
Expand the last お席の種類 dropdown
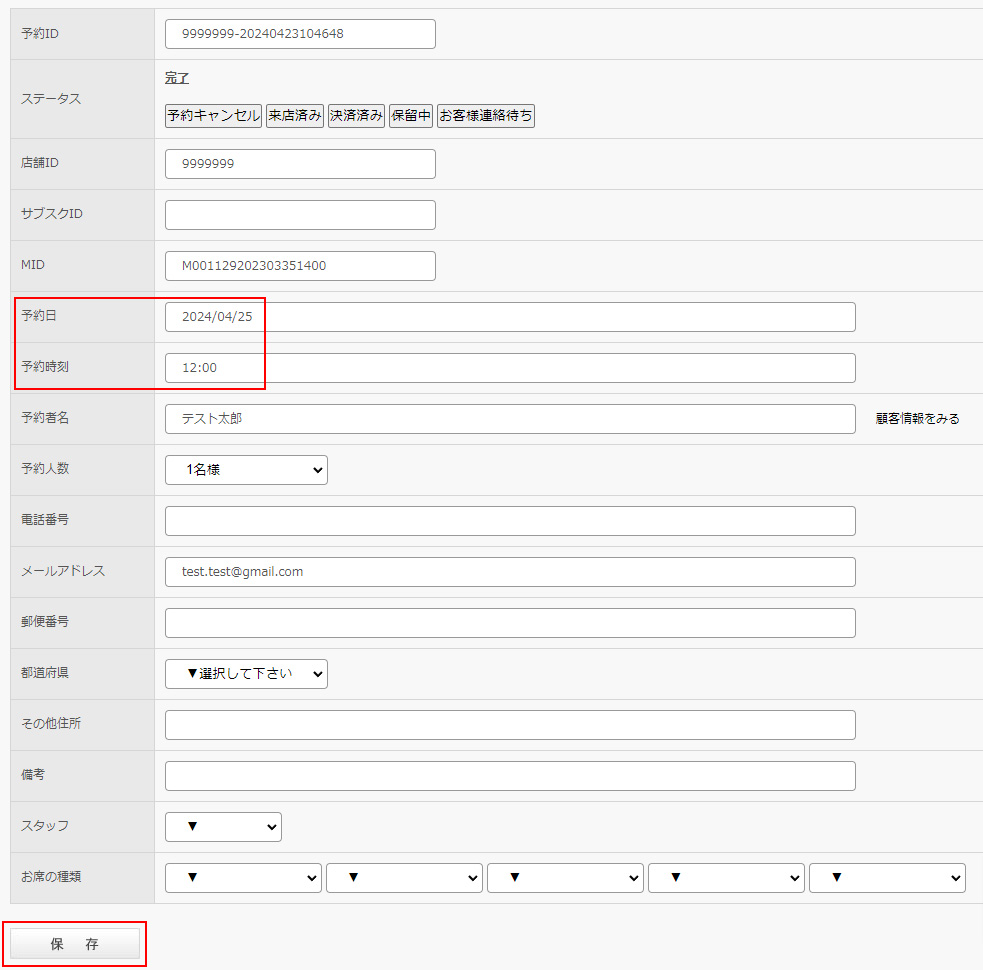pyautogui.click(x=887, y=878)
